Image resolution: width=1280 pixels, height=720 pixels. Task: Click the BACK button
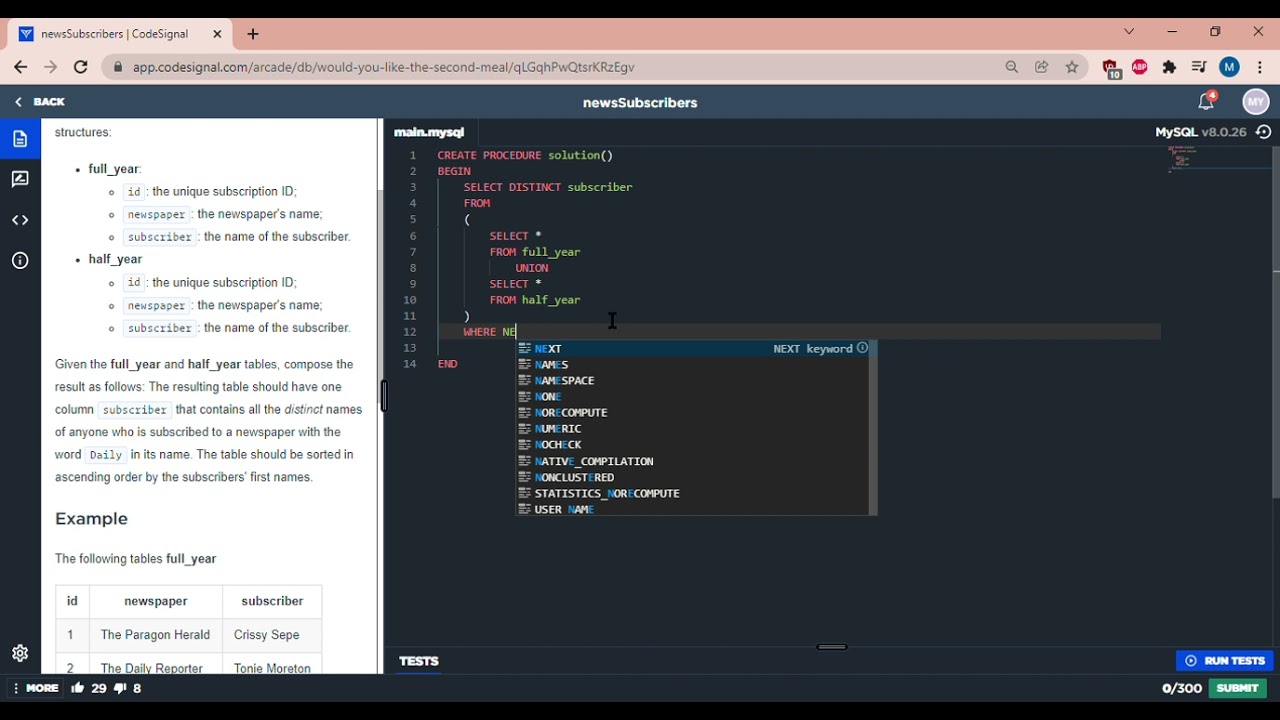[40, 102]
